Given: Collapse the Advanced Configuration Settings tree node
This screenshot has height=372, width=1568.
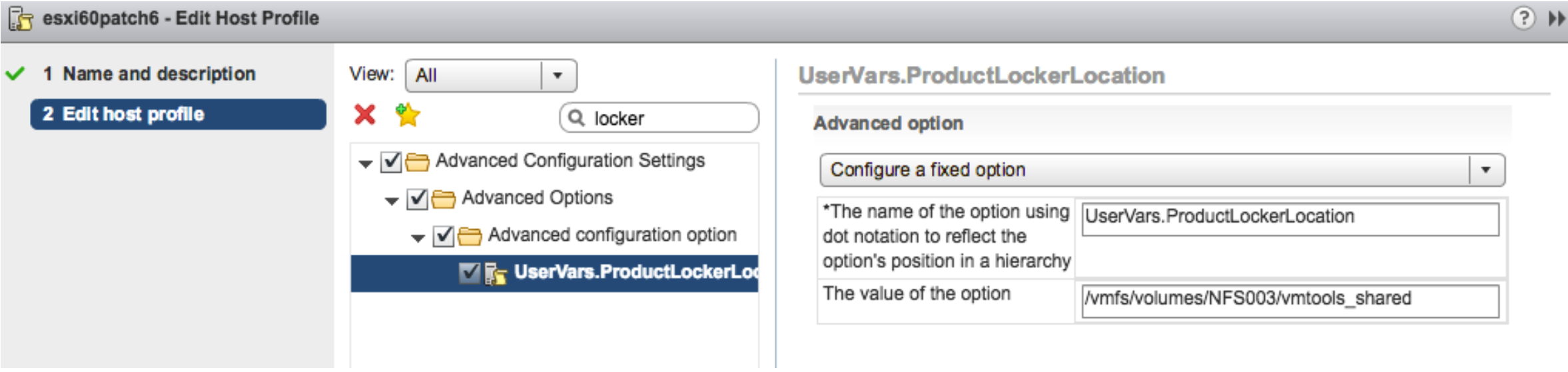Looking at the screenshot, I should 365,163.
